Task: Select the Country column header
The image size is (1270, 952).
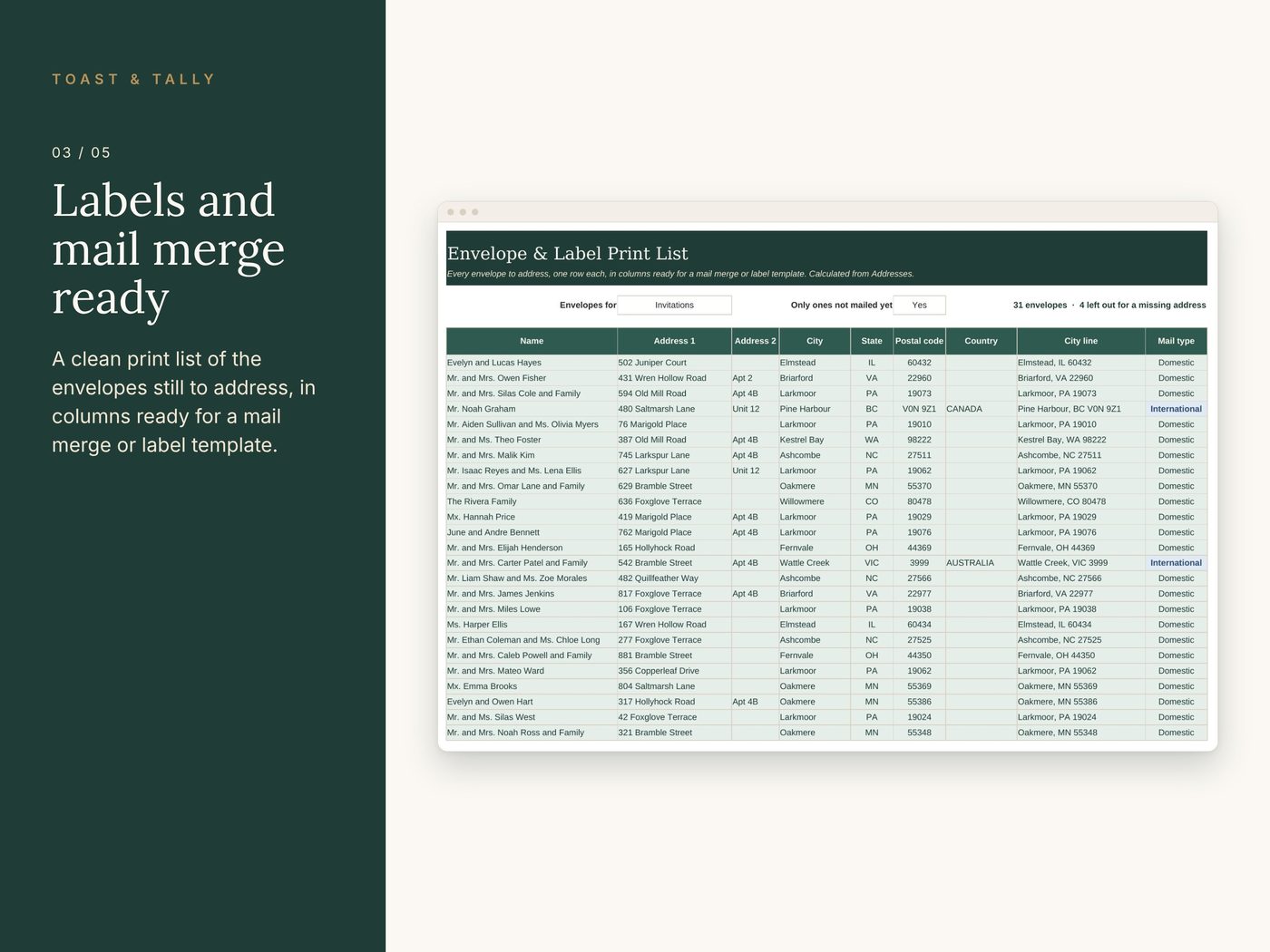Action: [981, 341]
